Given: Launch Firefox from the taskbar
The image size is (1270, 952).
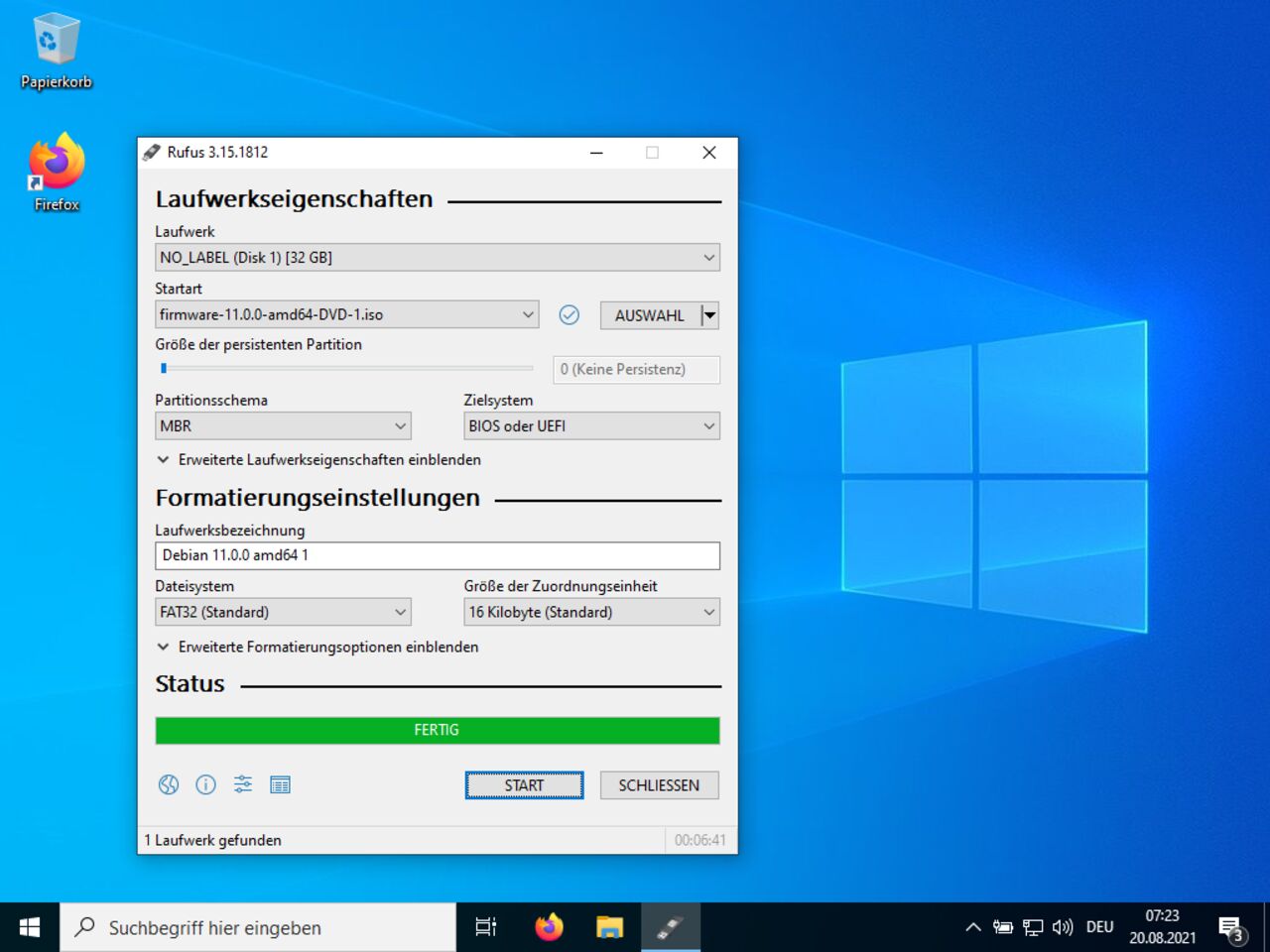Looking at the screenshot, I should pos(549,927).
